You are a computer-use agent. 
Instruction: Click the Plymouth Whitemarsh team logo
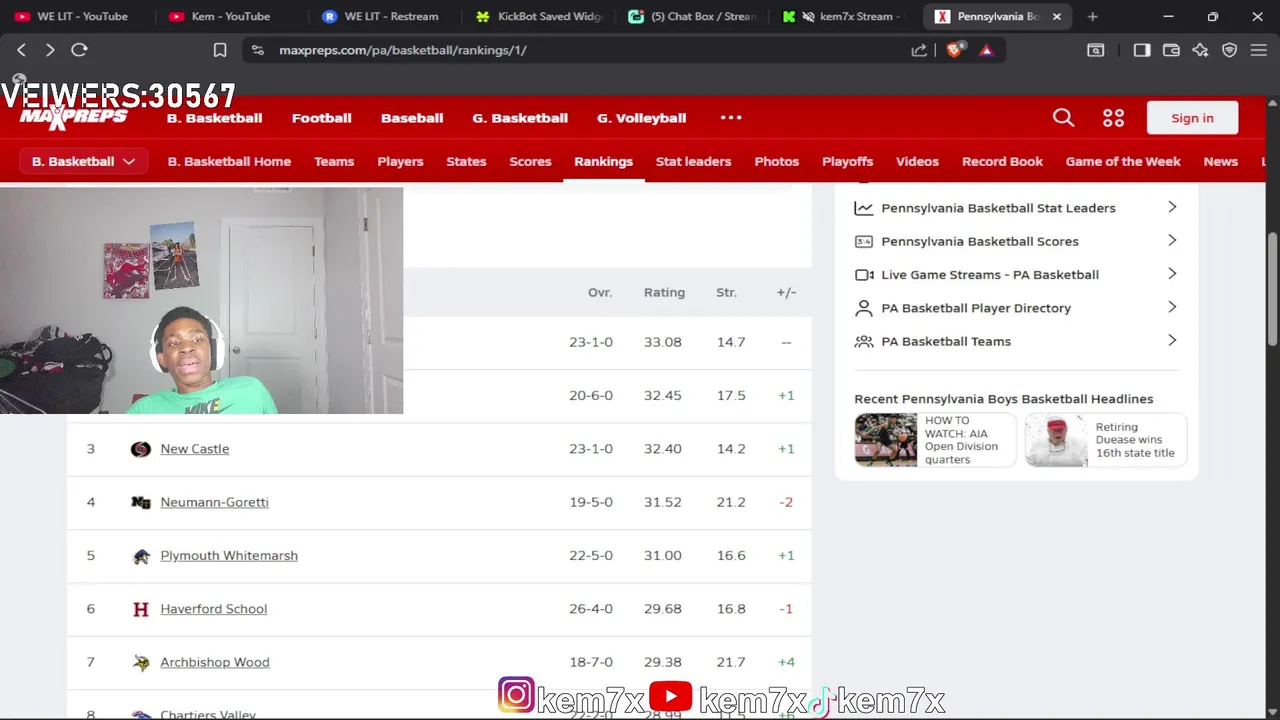141,556
